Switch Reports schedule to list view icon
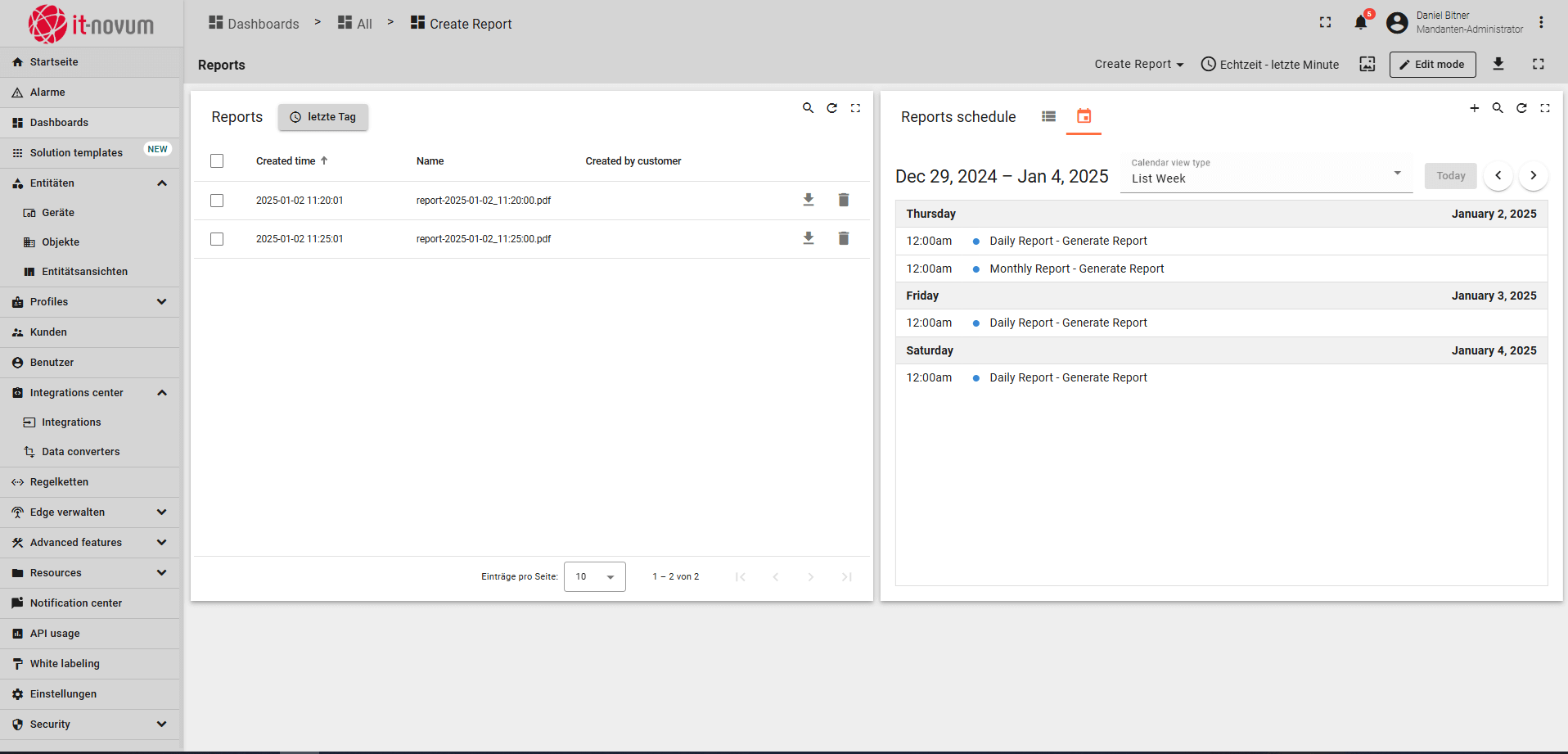1568x754 pixels. tap(1048, 116)
